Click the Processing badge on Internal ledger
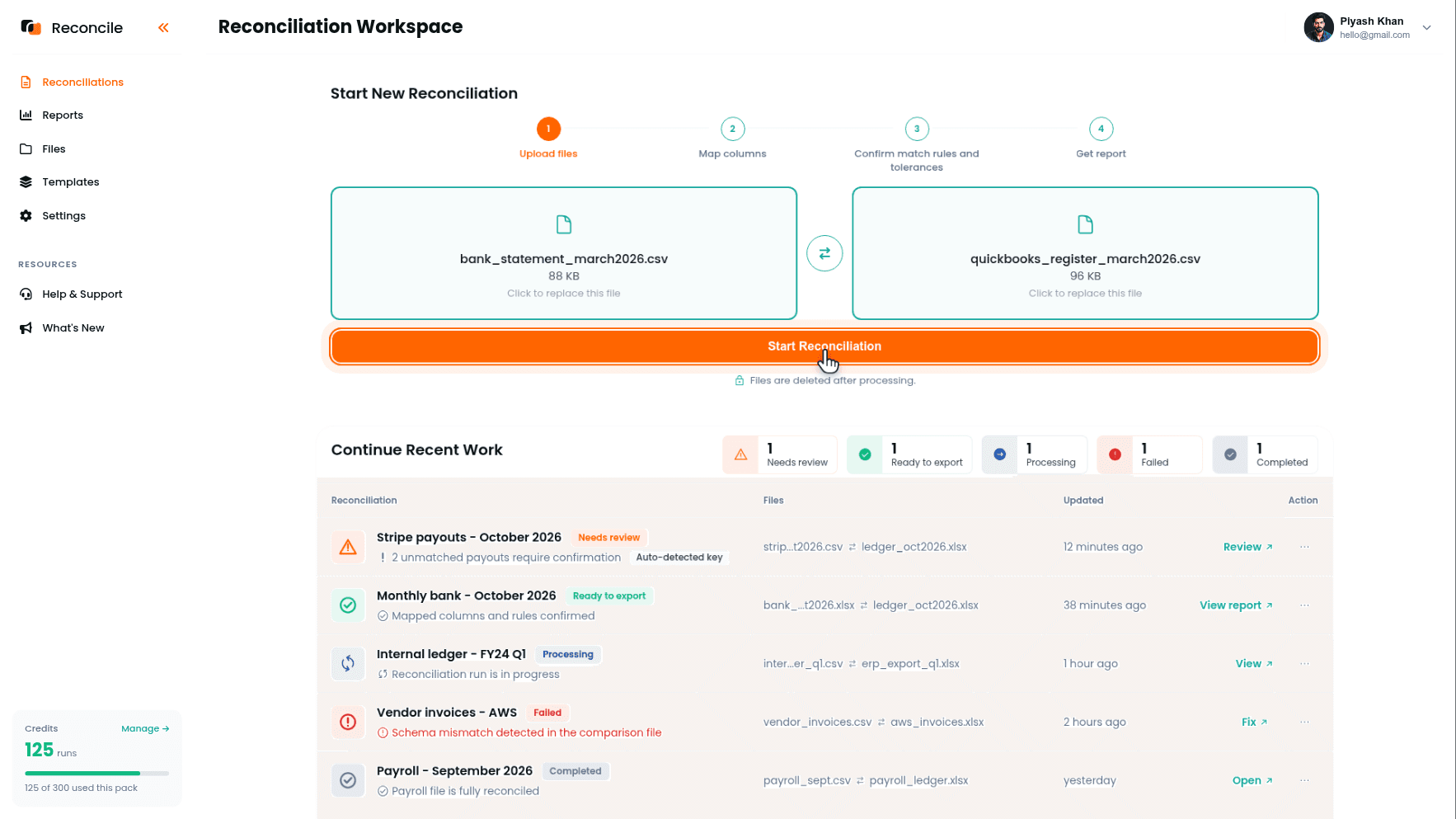 pyautogui.click(x=567, y=654)
